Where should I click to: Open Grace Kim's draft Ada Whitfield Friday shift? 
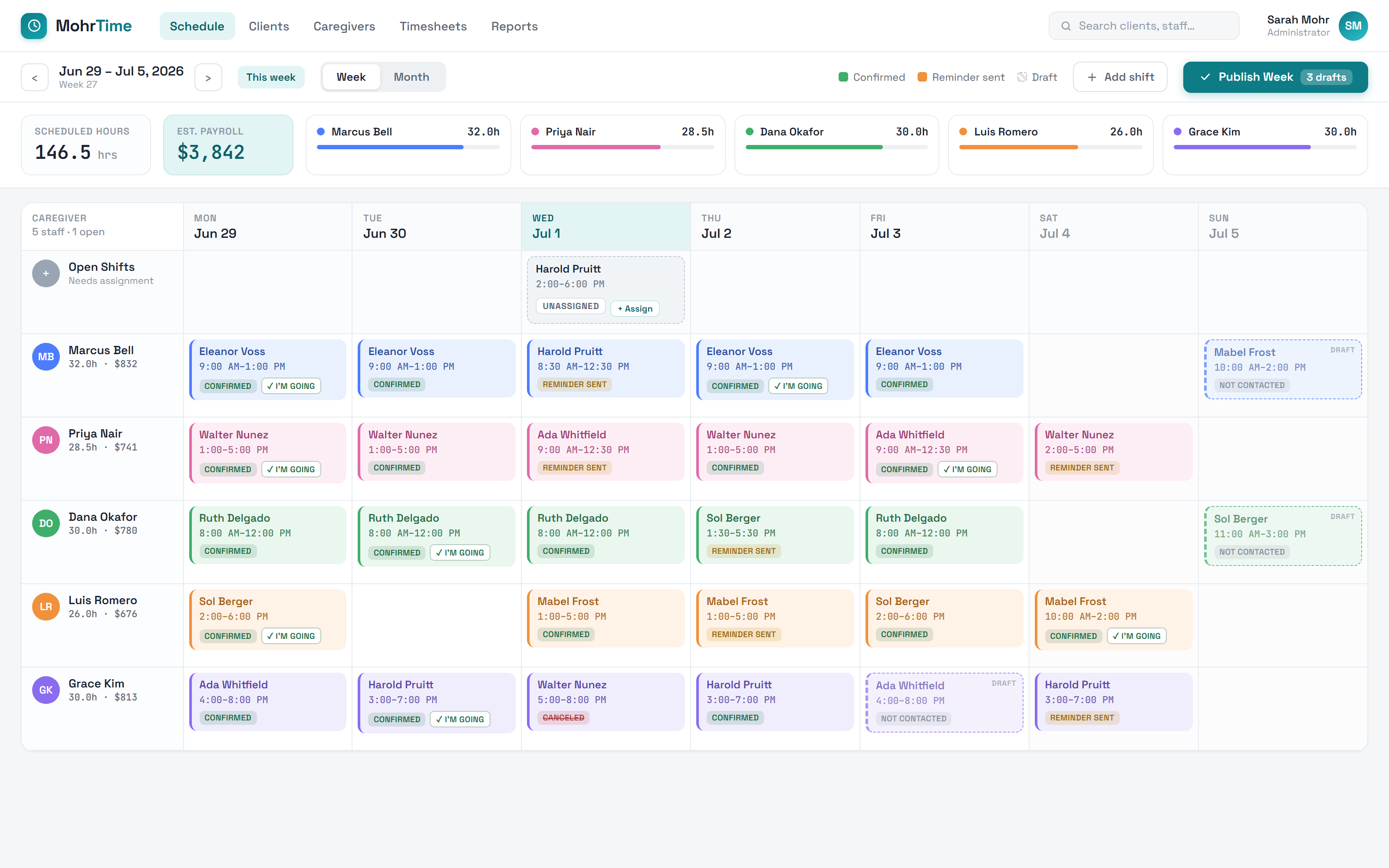[x=944, y=702]
